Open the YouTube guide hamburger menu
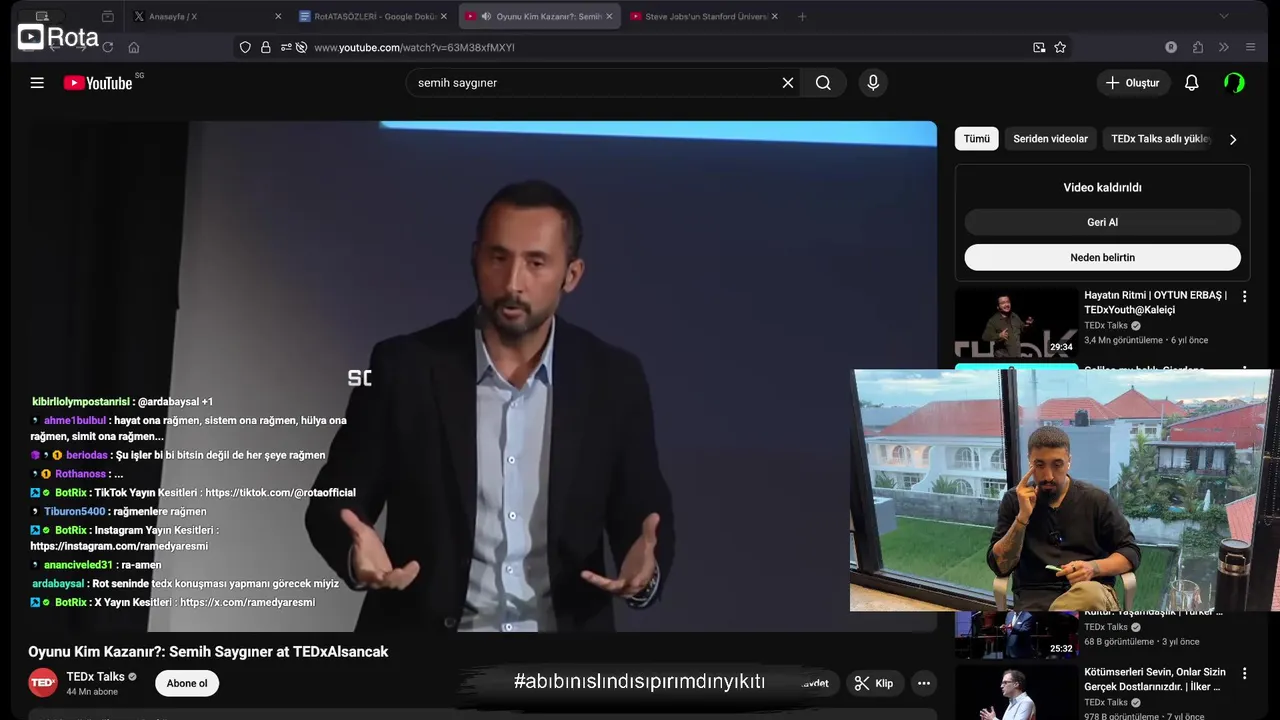Image resolution: width=1280 pixels, height=720 pixels. tap(37, 83)
